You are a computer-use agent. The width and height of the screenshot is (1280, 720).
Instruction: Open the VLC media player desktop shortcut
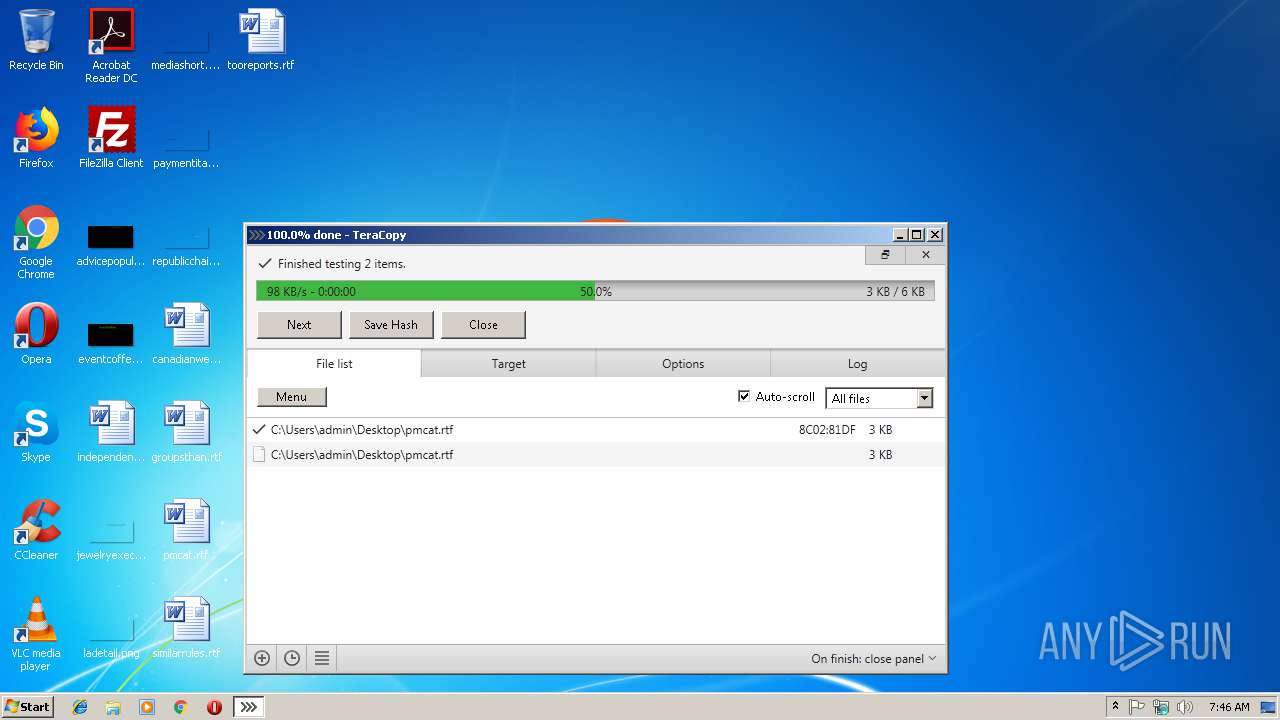coord(36,634)
